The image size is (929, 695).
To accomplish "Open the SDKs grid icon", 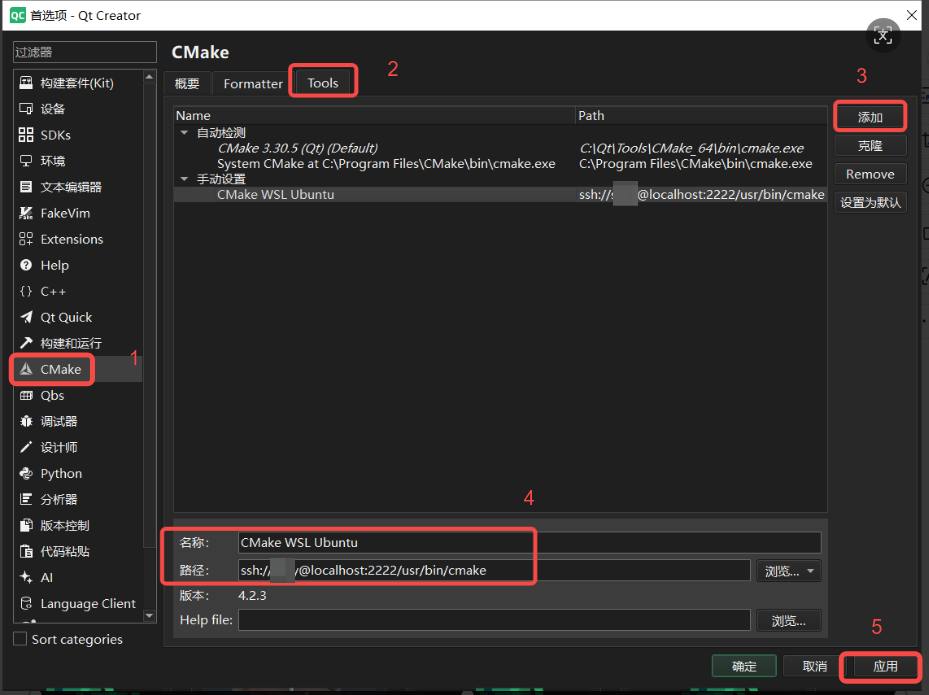I will click(26, 135).
